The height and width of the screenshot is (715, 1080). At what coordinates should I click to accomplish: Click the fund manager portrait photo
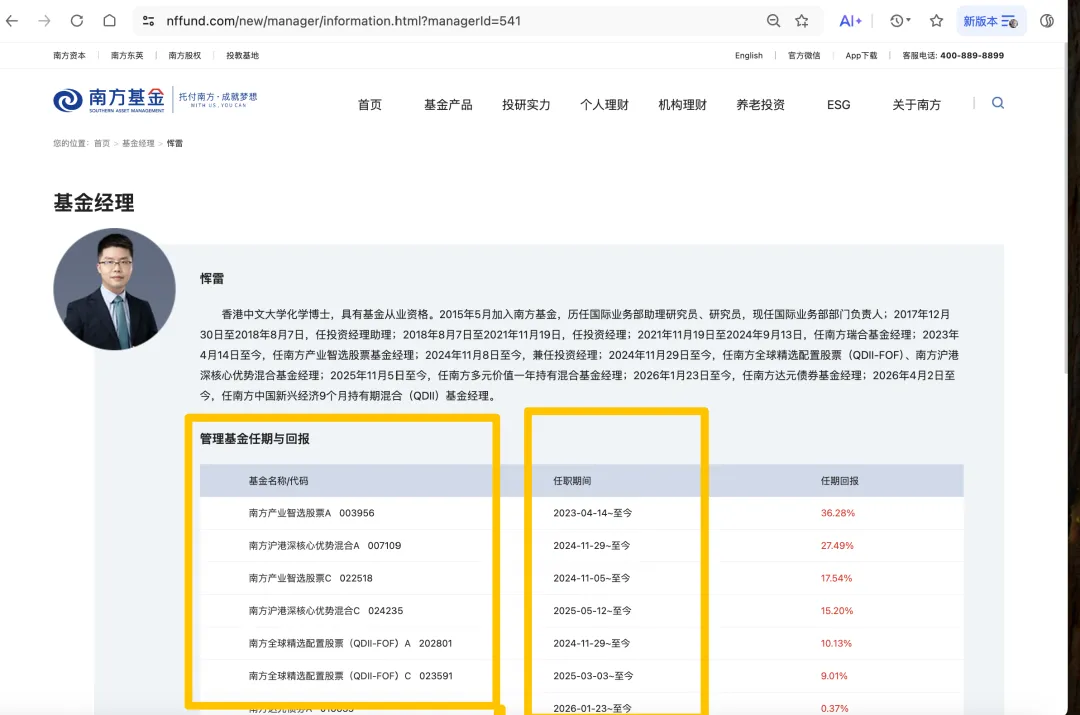[114, 289]
